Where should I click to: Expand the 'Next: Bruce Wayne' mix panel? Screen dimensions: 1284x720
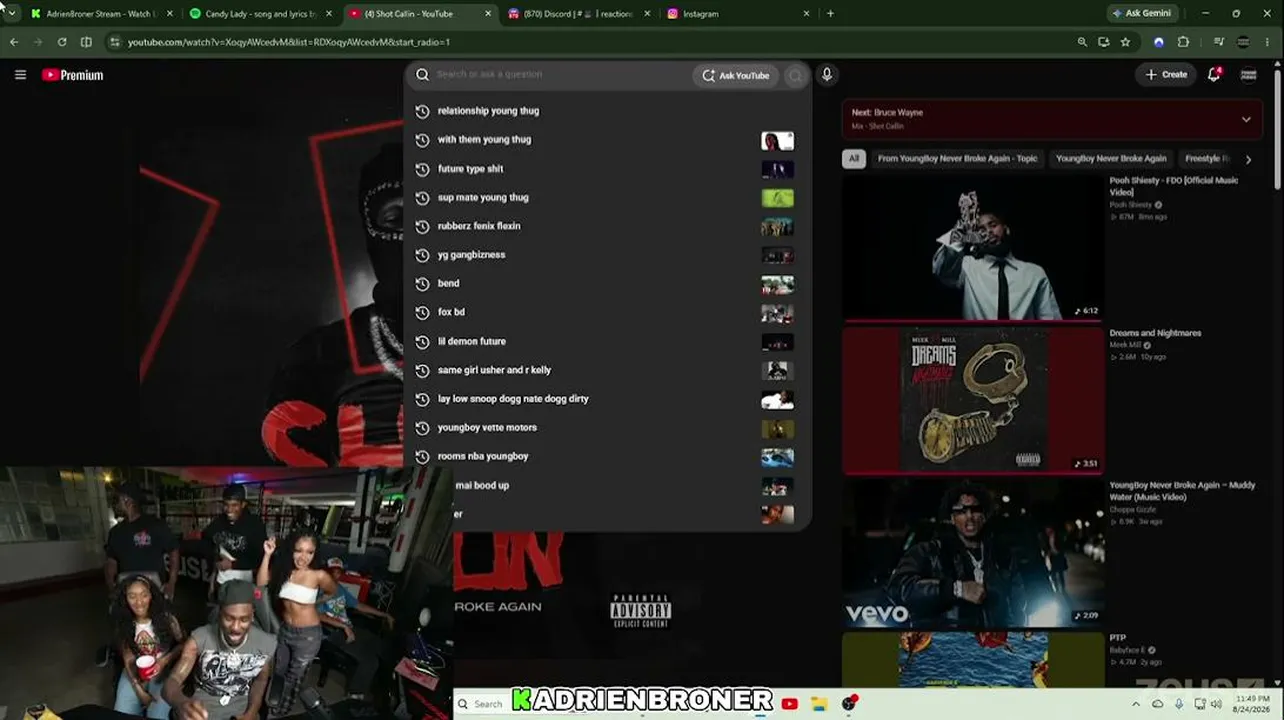tap(1246, 119)
